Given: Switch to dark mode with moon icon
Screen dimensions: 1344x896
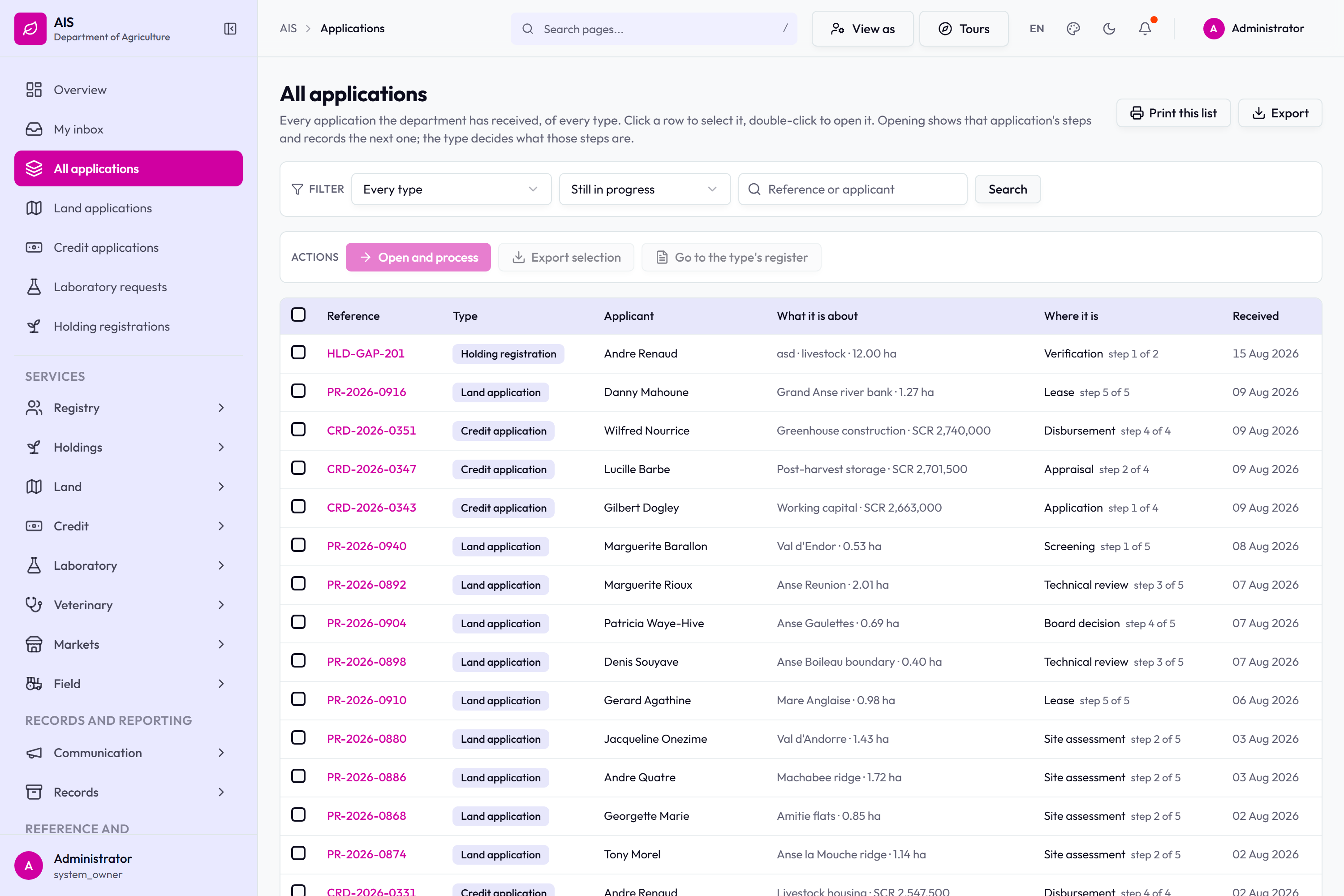Looking at the screenshot, I should (1109, 29).
